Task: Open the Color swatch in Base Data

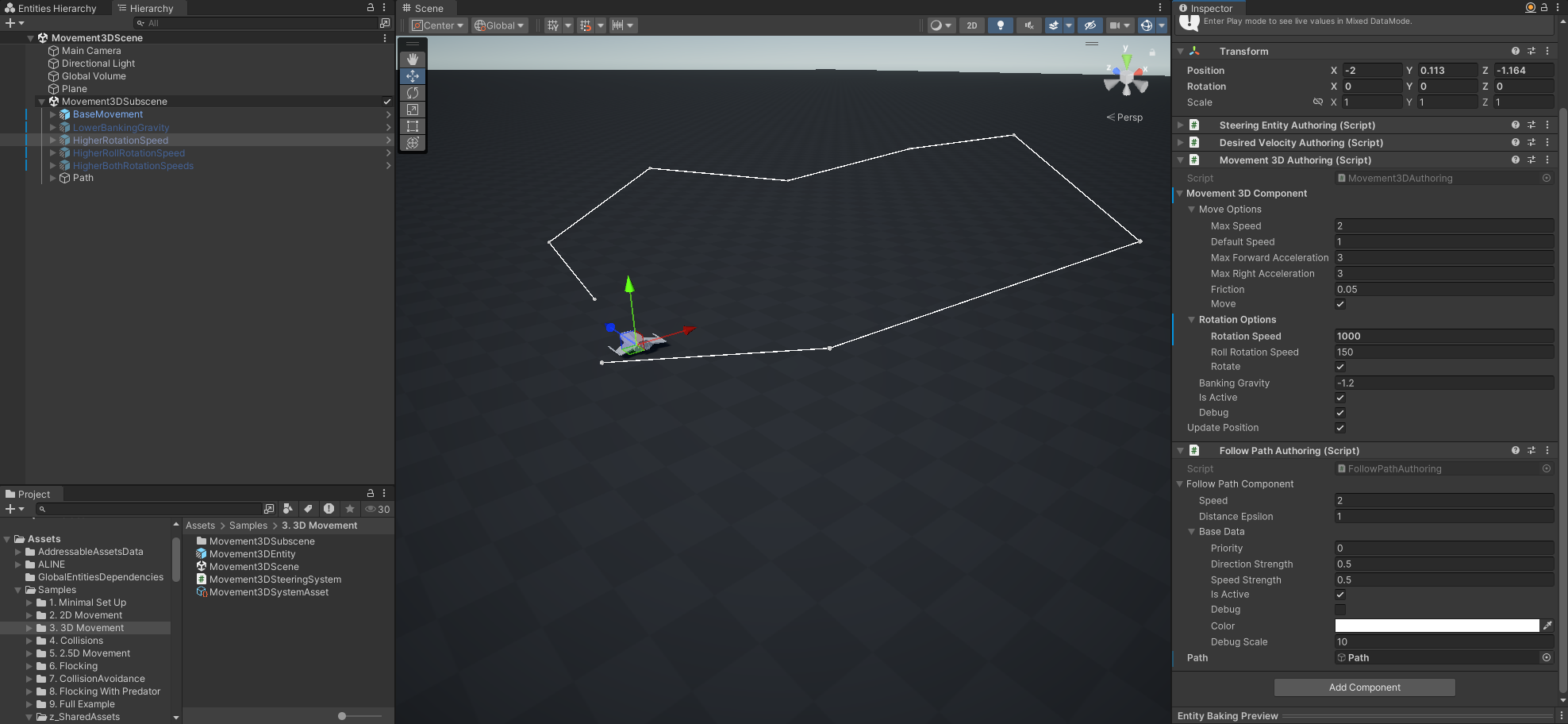Action: tap(1436, 626)
